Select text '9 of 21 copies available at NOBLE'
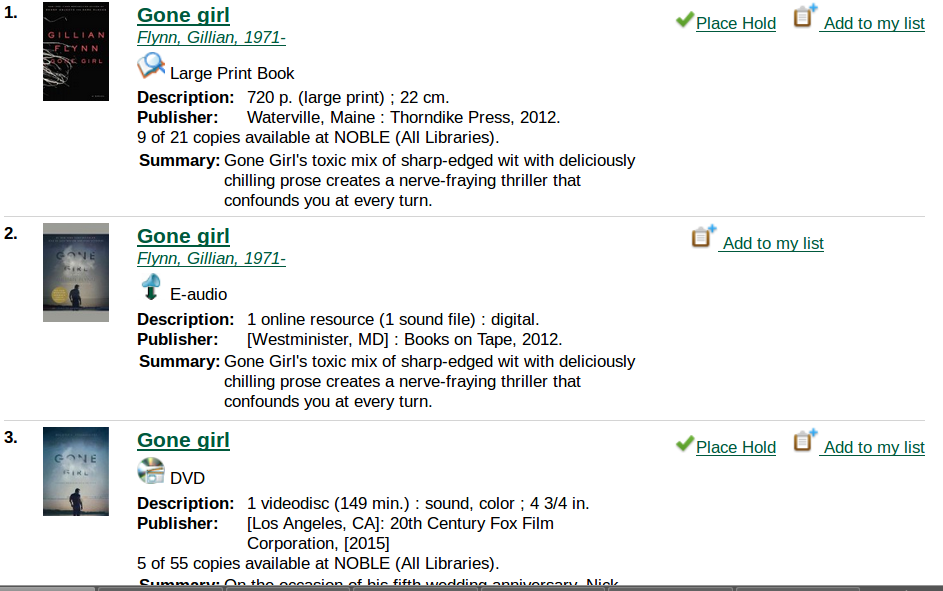Viewport: 943px width, 591px height. pos(263,138)
